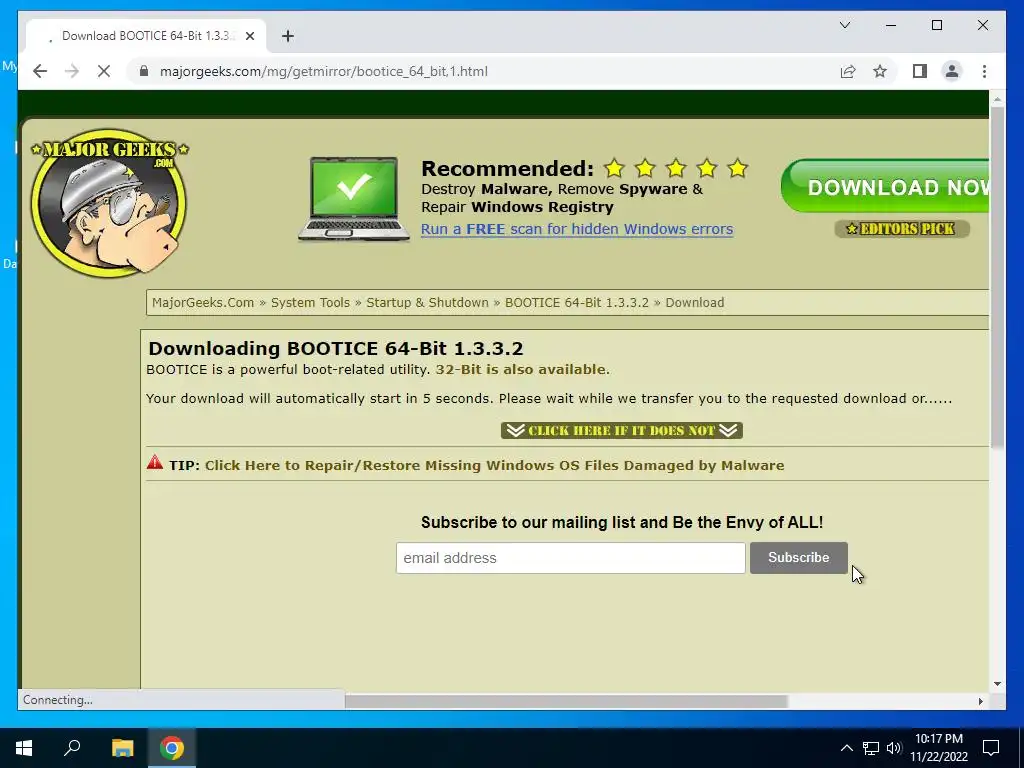Screen dimensions: 1024x768
Task: Stop page loading with X button
Action: pos(104,71)
